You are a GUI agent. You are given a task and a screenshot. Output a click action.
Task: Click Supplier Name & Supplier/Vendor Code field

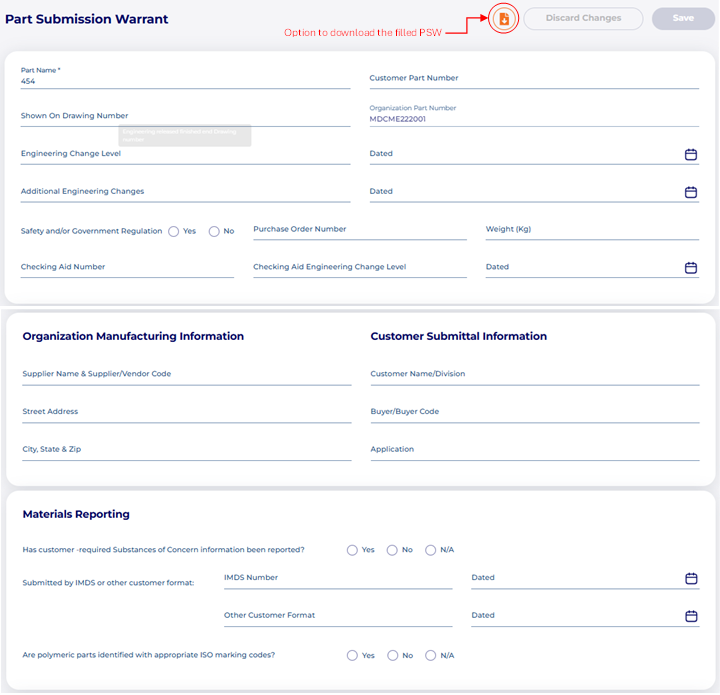pos(186,374)
